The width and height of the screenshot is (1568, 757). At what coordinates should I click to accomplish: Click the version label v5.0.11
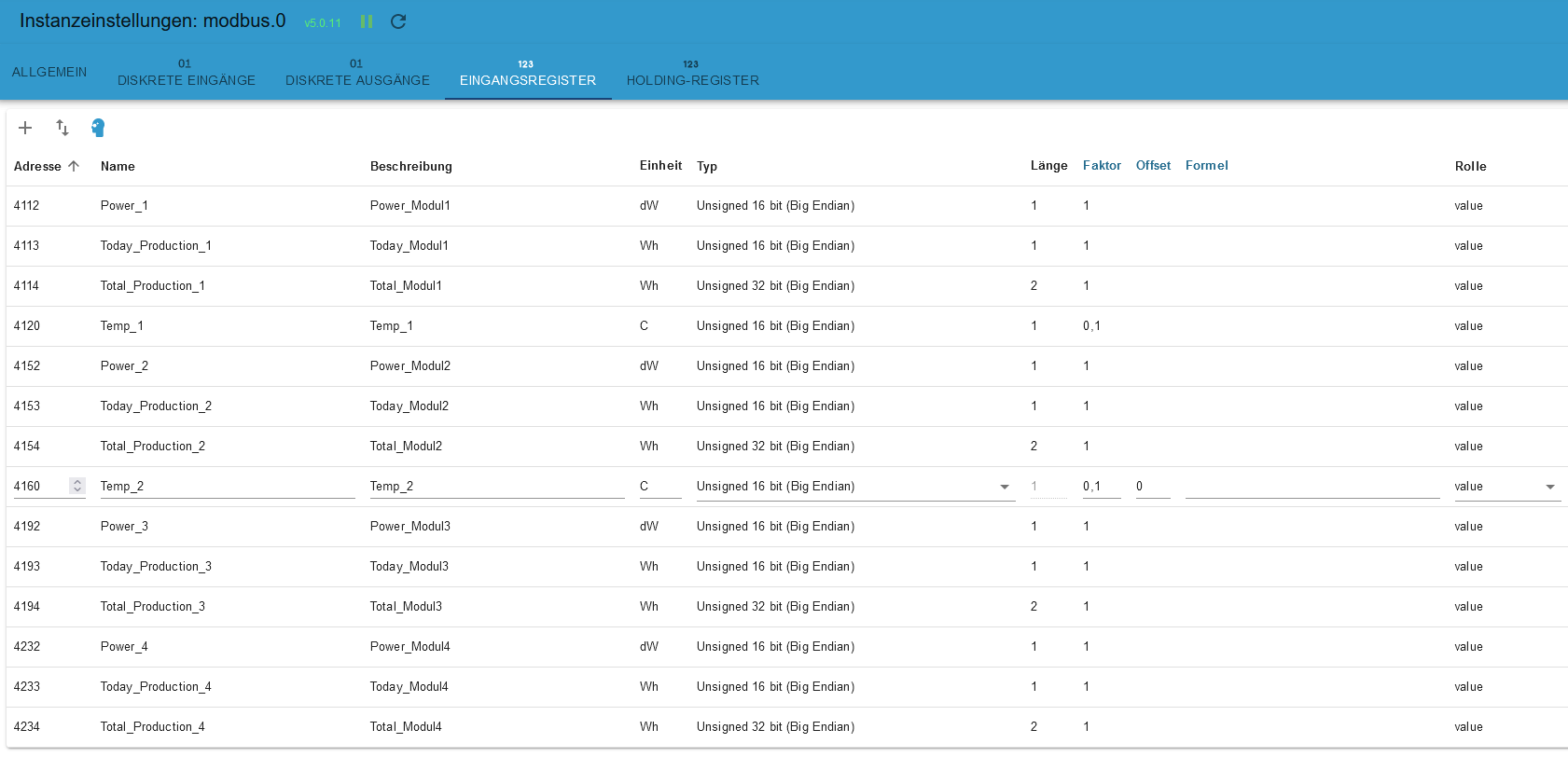coord(323,23)
